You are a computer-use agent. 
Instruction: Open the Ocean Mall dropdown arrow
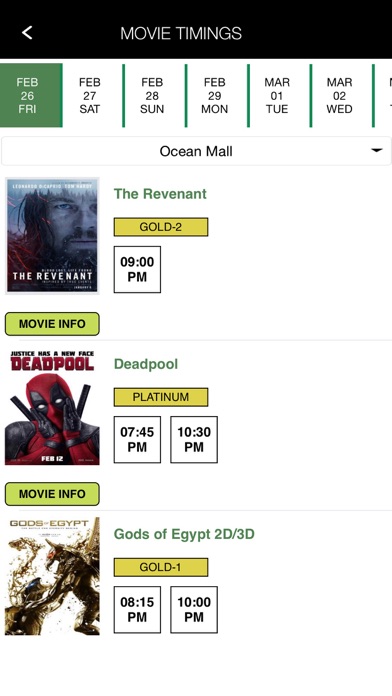tap(376, 151)
